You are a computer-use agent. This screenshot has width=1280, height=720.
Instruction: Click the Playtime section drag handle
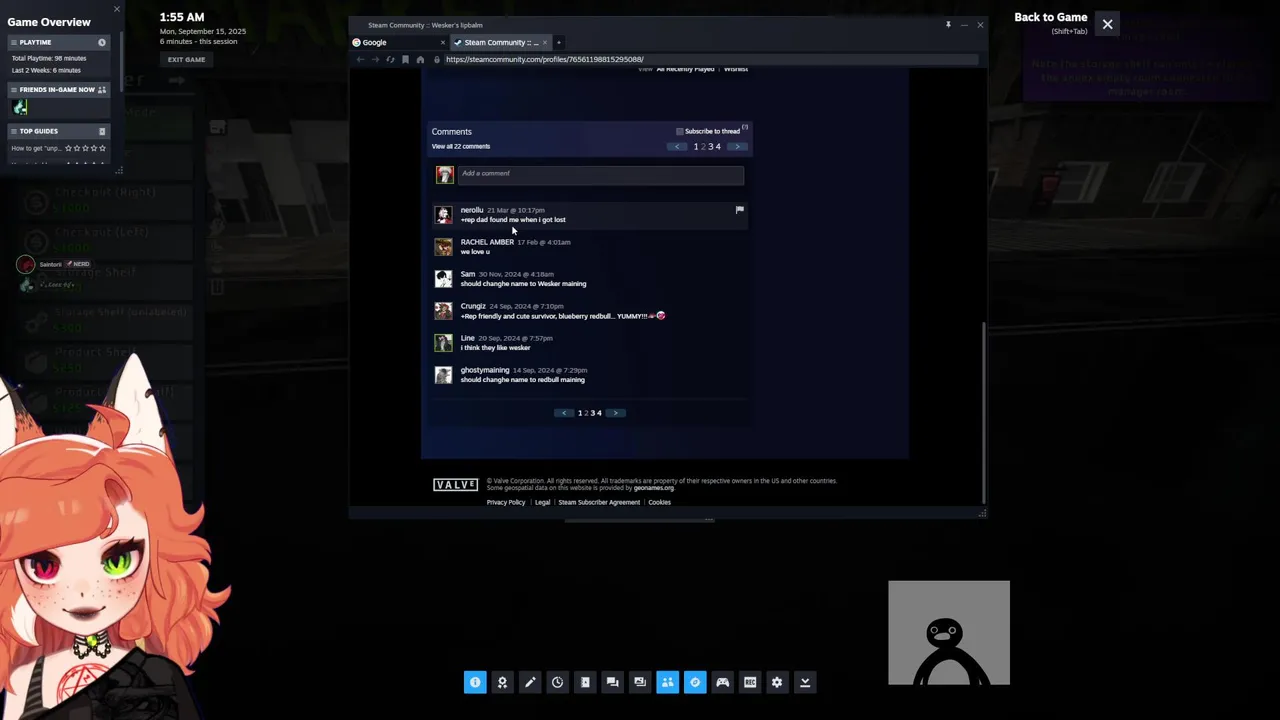13,42
